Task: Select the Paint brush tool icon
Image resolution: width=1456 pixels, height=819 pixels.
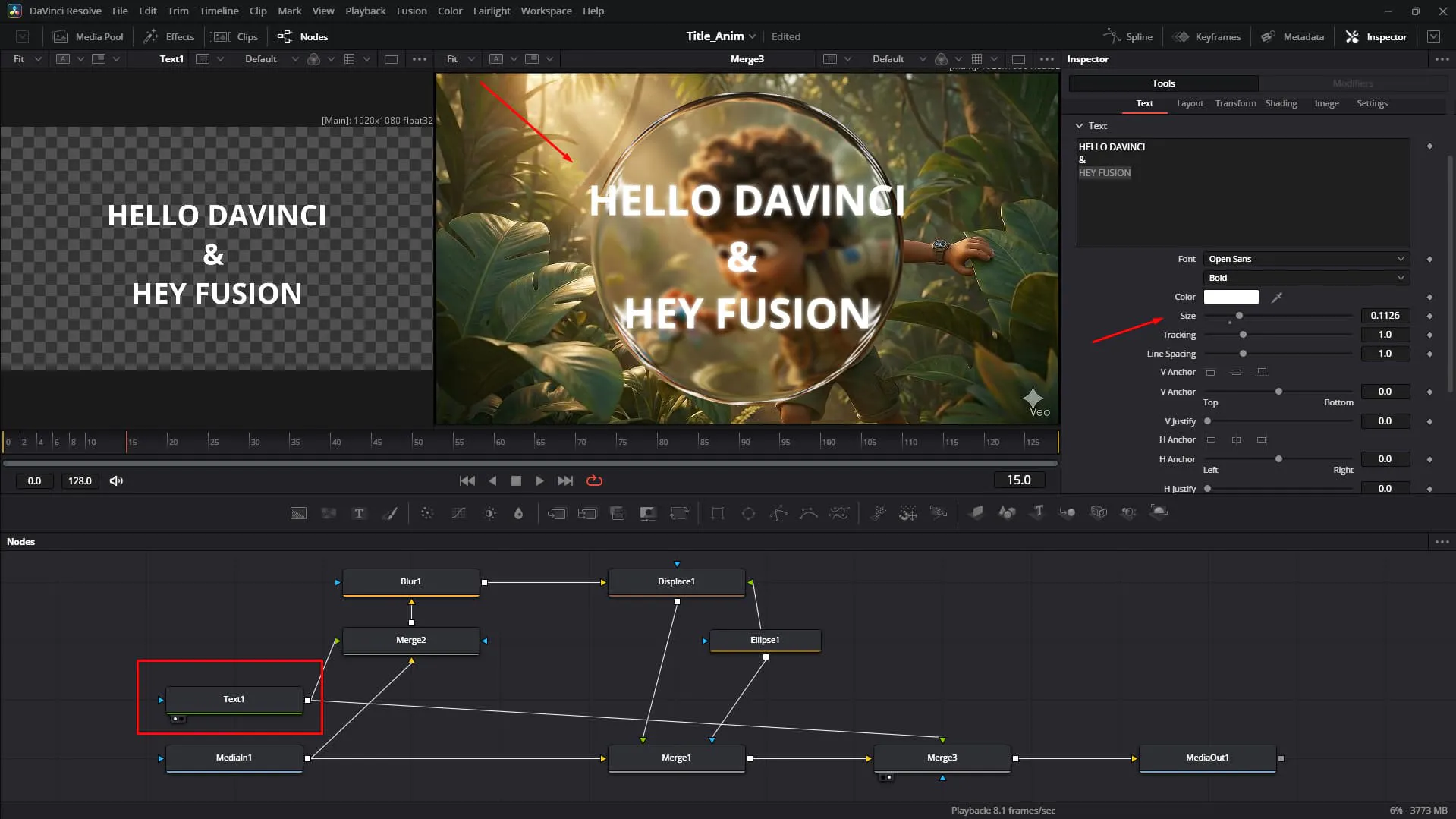Action: click(389, 514)
